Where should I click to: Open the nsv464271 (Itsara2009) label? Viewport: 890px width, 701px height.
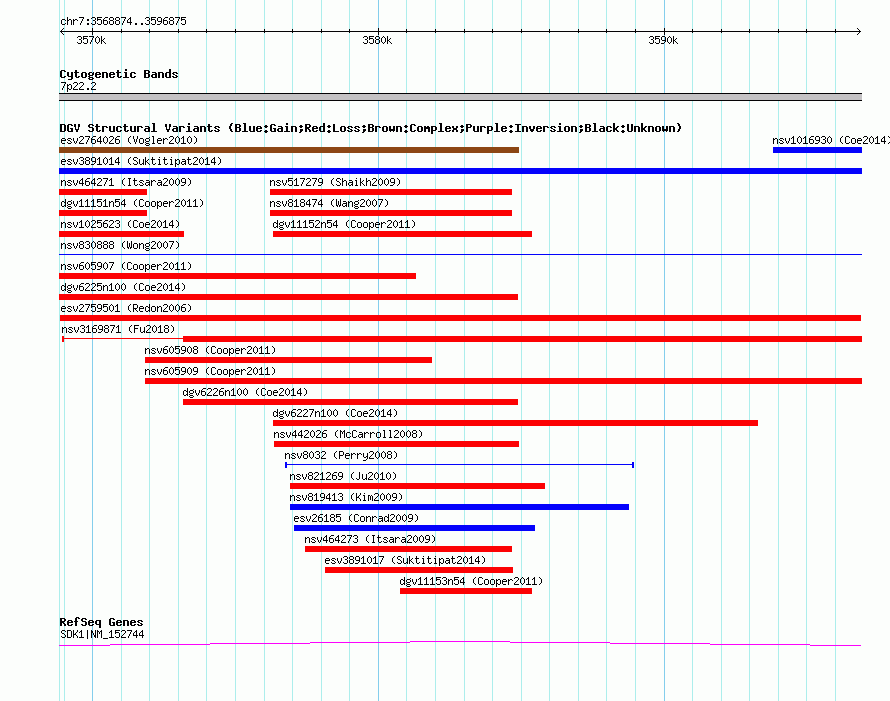(126, 182)
